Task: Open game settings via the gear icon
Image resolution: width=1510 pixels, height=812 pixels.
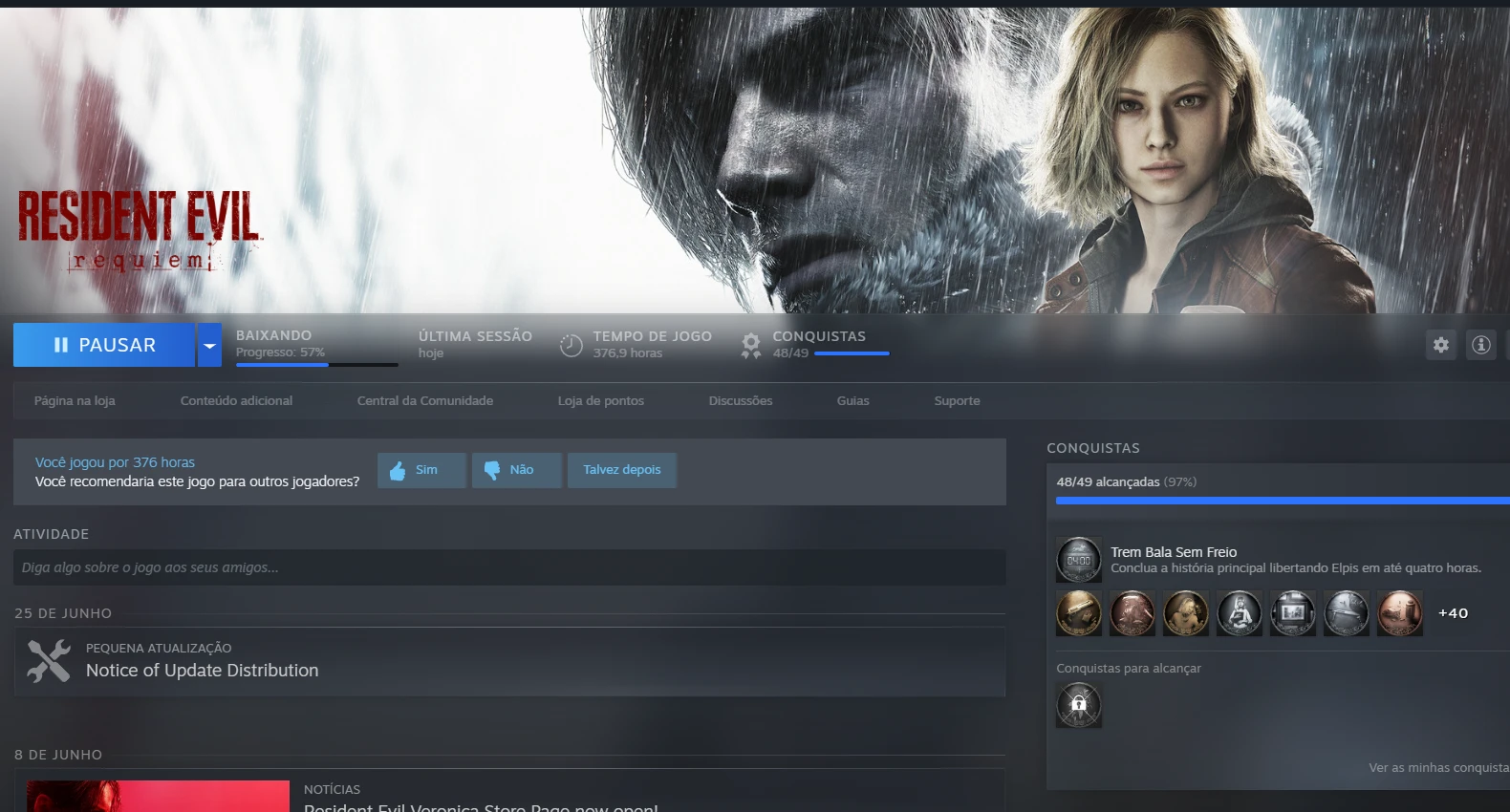Action: 1441,345
